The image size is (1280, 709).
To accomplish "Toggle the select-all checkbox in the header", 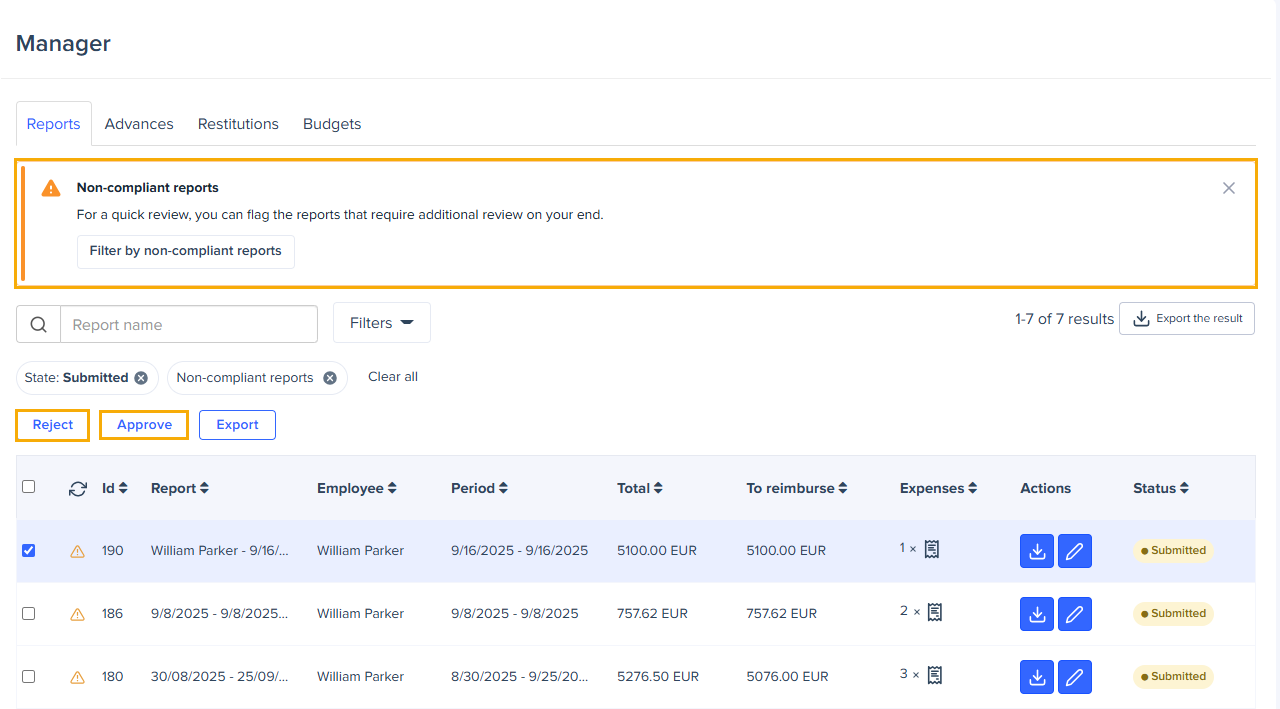I will coord(28,487).
